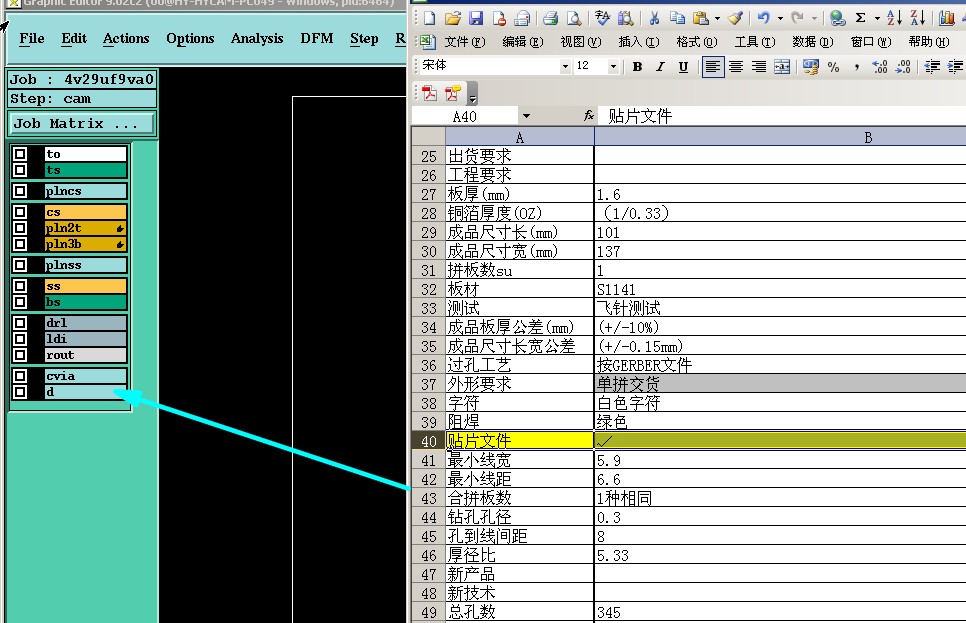Open Undo history dropdown arrow
Viewport: 966px width, 623px height.
[781, 18]
